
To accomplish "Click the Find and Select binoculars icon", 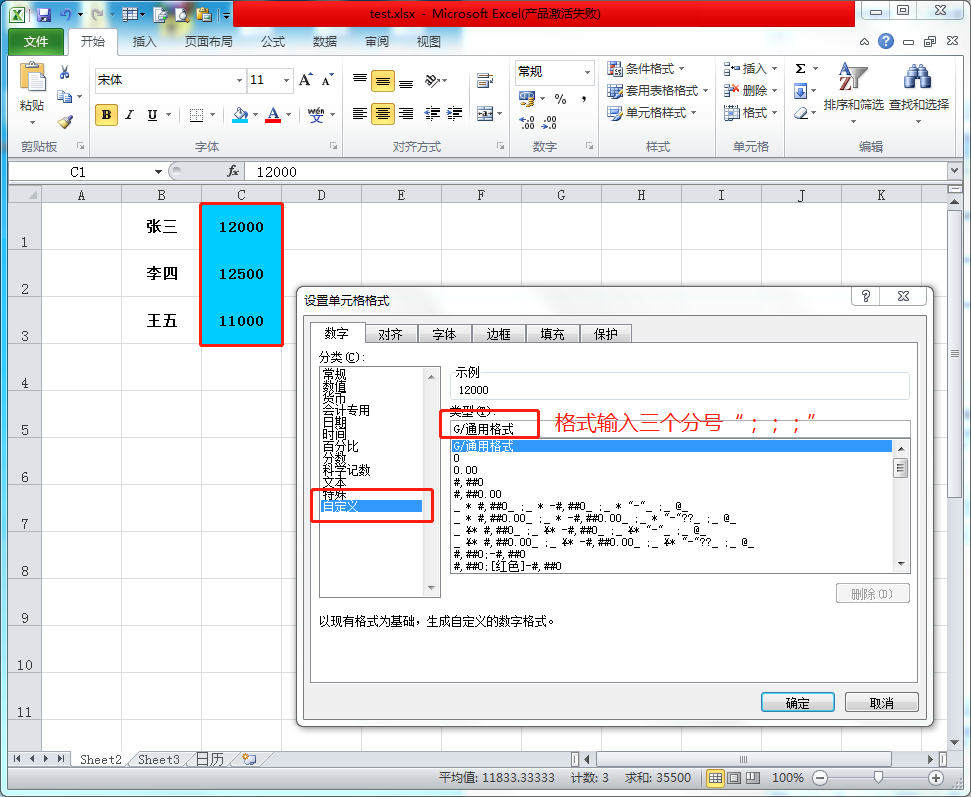I will click(x=918, y=77).
